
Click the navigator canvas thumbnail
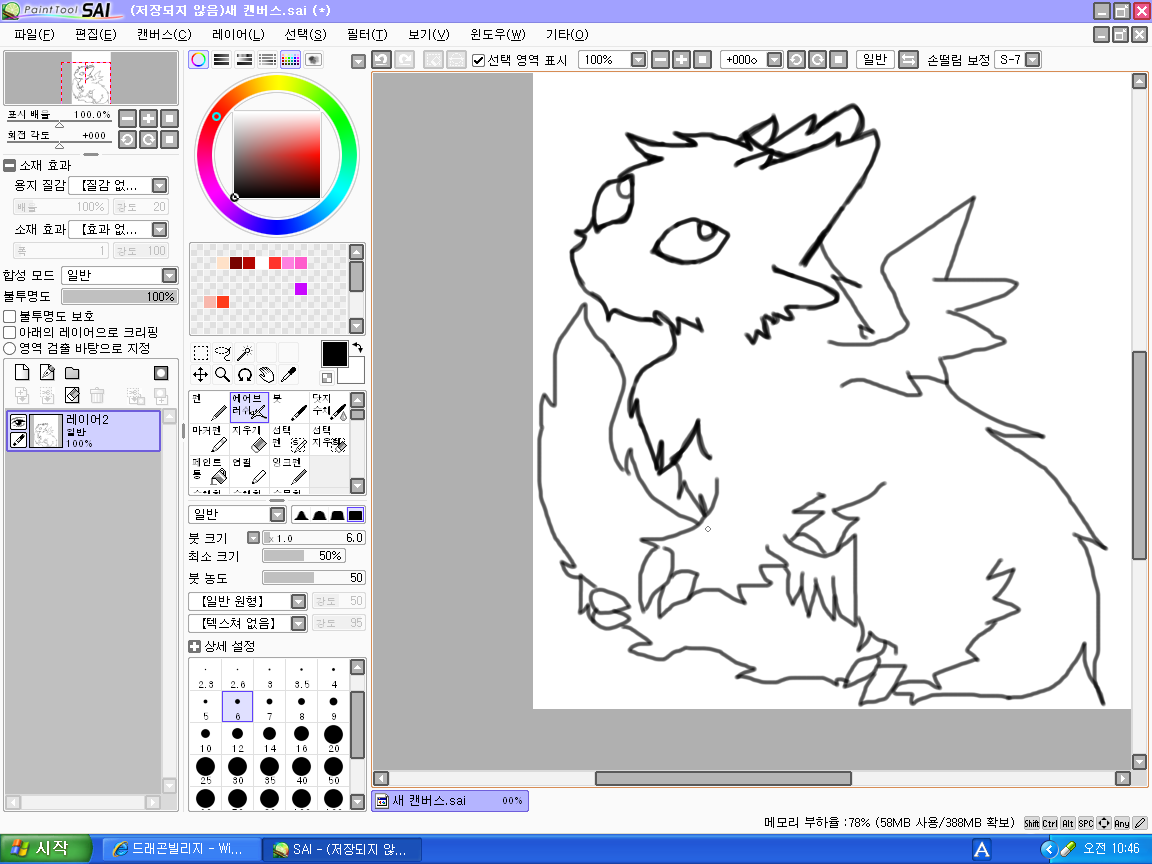pos(91,78)
